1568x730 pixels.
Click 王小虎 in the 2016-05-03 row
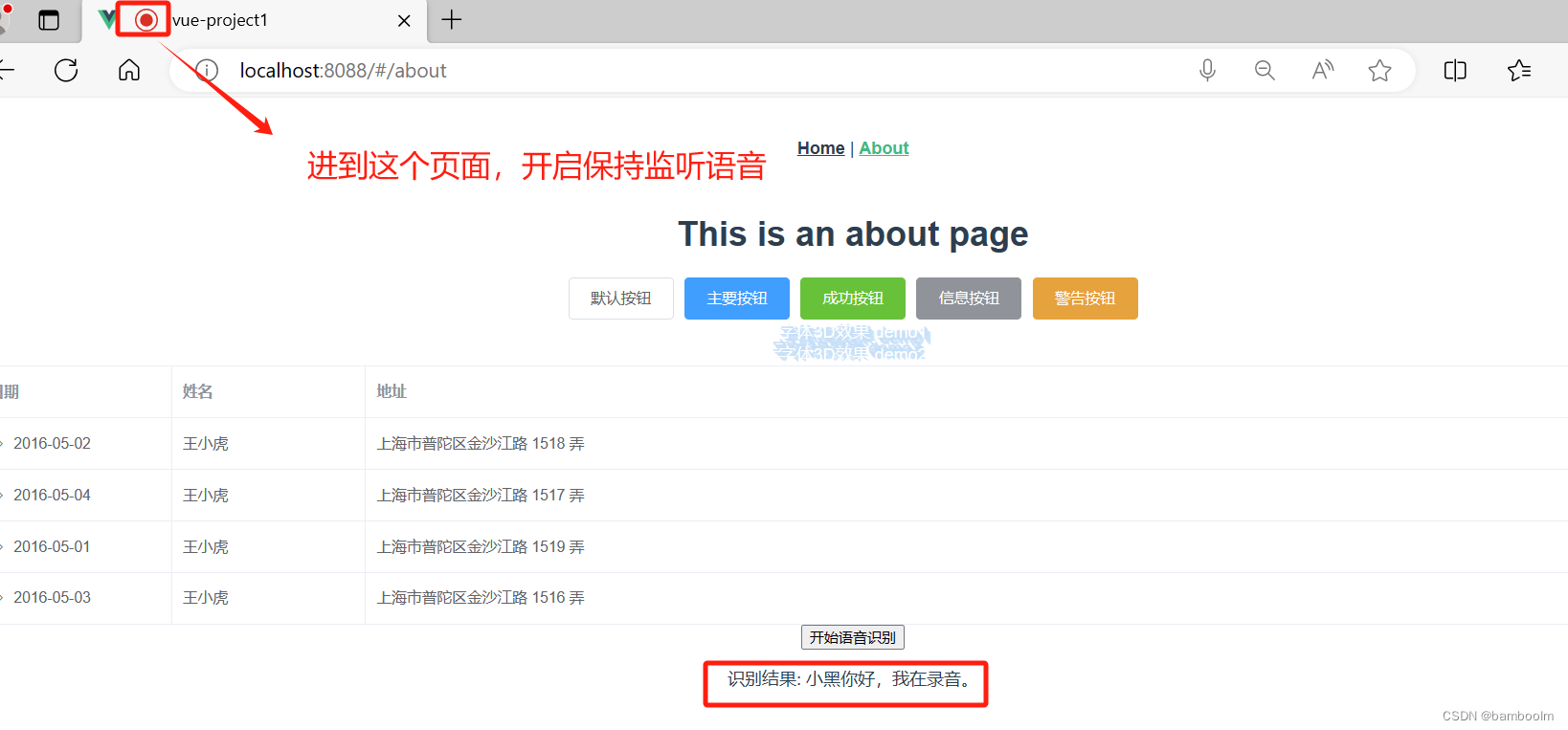(206, 598)
